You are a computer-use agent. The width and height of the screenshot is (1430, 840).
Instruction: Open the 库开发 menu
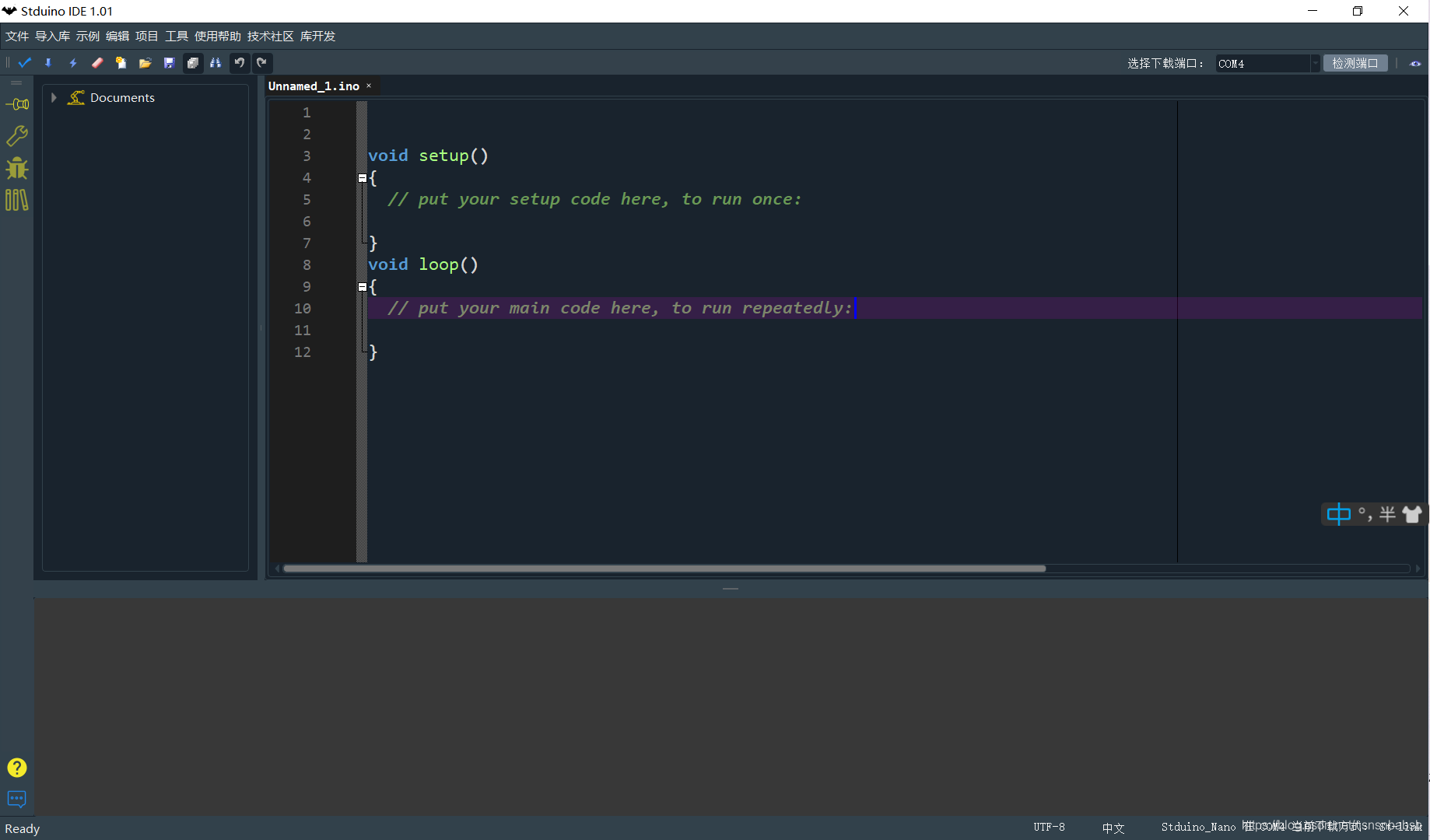click(x=318, y=37)
